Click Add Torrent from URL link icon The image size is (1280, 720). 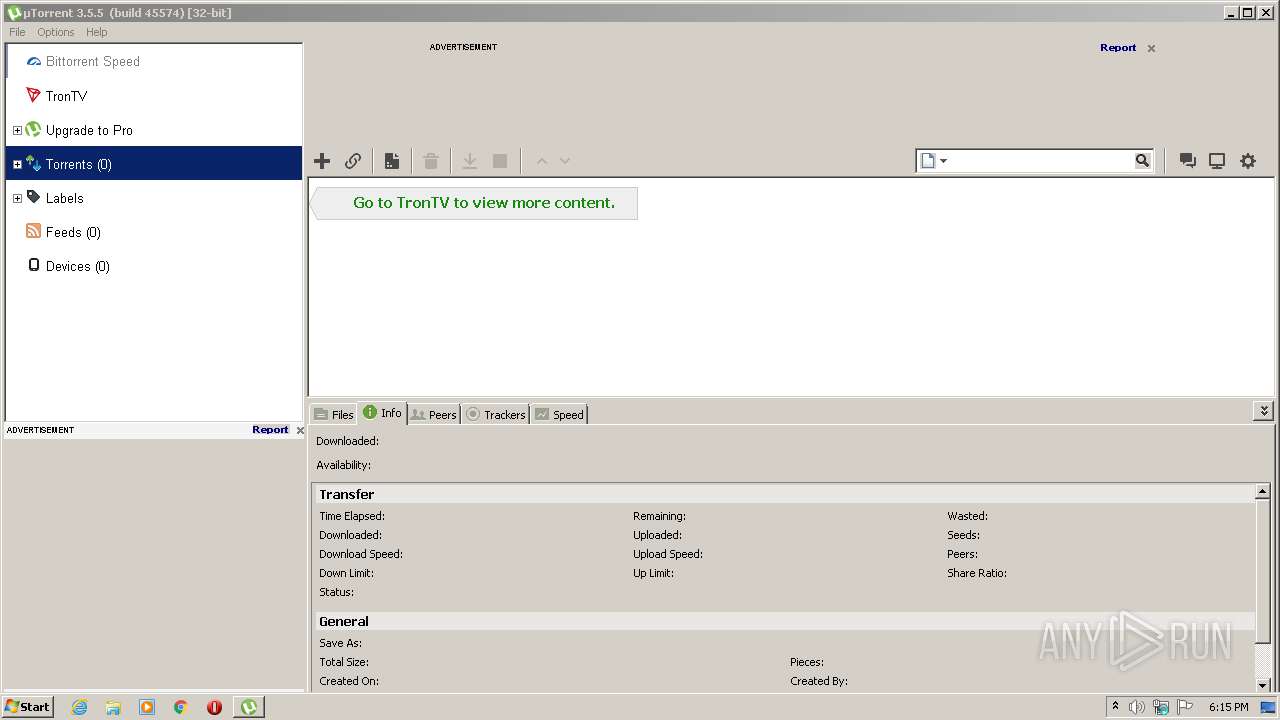(x=353, y=161)
